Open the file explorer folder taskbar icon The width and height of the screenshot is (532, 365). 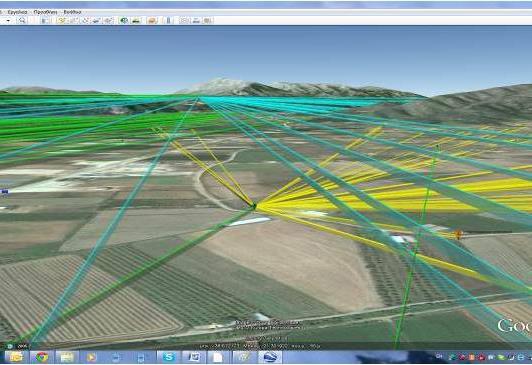pos(16,357)
